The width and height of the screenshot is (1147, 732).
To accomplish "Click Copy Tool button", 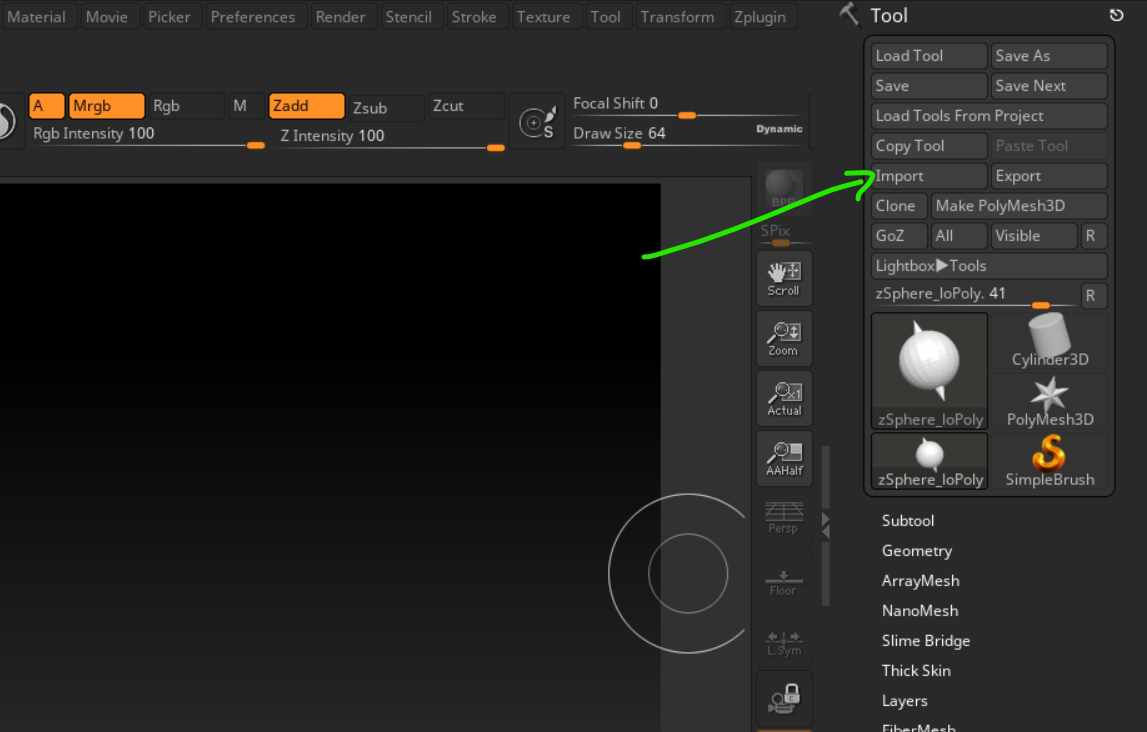I will (x=929, y=146).
